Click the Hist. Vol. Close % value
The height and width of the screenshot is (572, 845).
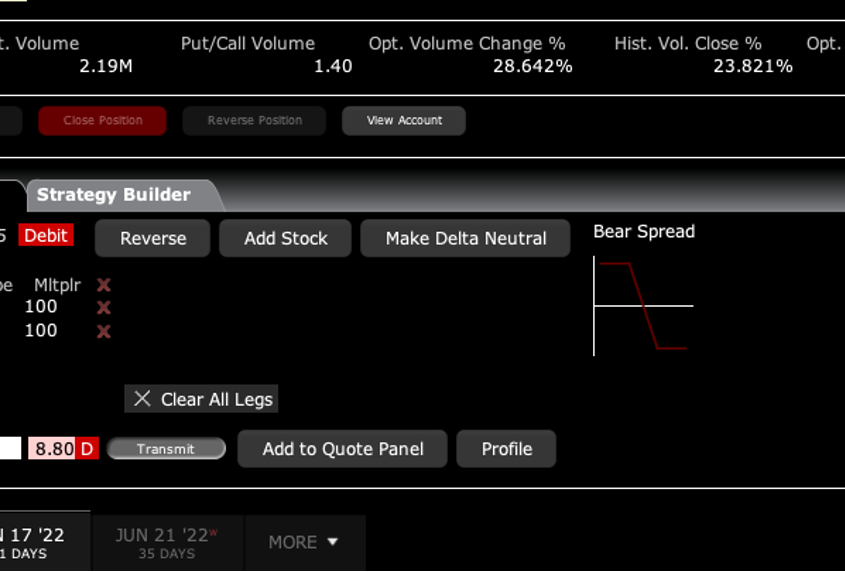[752, 66]
